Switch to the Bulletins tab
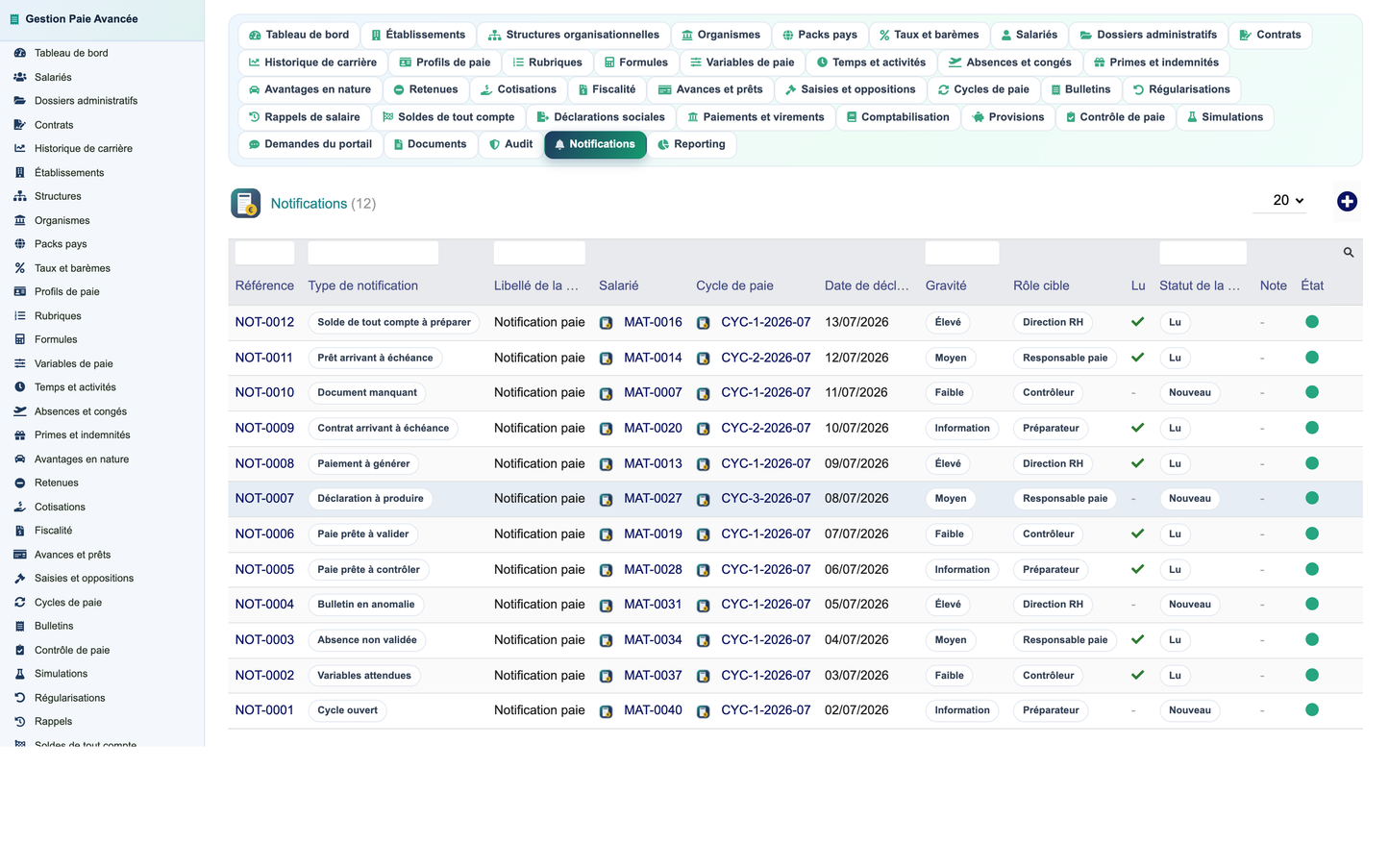This screenshot has height=868, width=1389. pos(1080,89)
